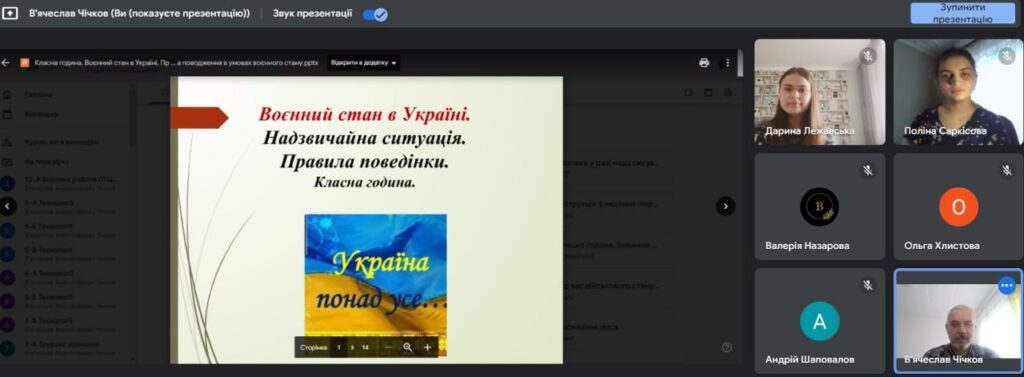Click the Зупинити презентацію button
Viewport: 1024px width, 377px height.
(963, 13)
